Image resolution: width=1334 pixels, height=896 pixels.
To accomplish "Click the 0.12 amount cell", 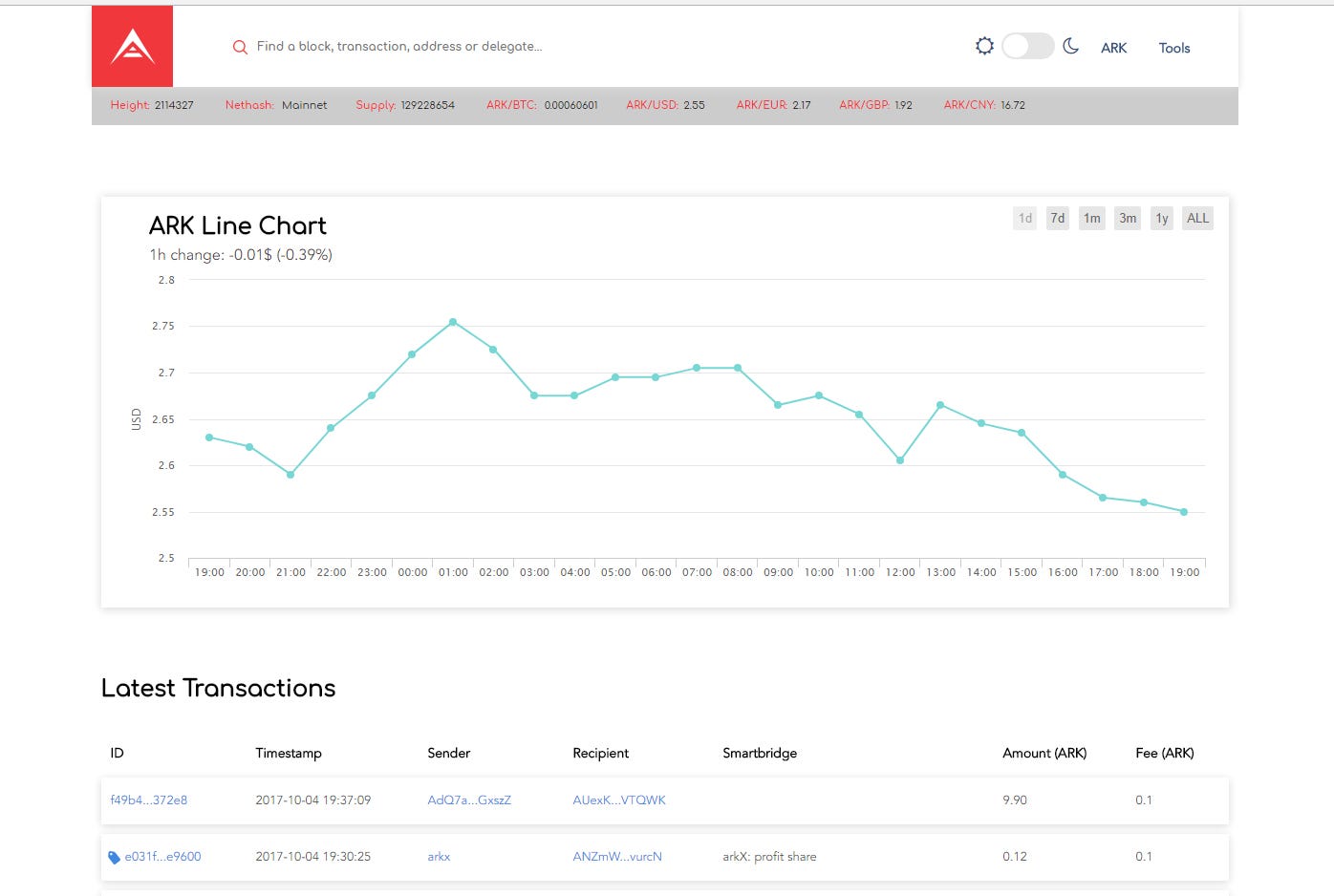I will pos(1015,857).
